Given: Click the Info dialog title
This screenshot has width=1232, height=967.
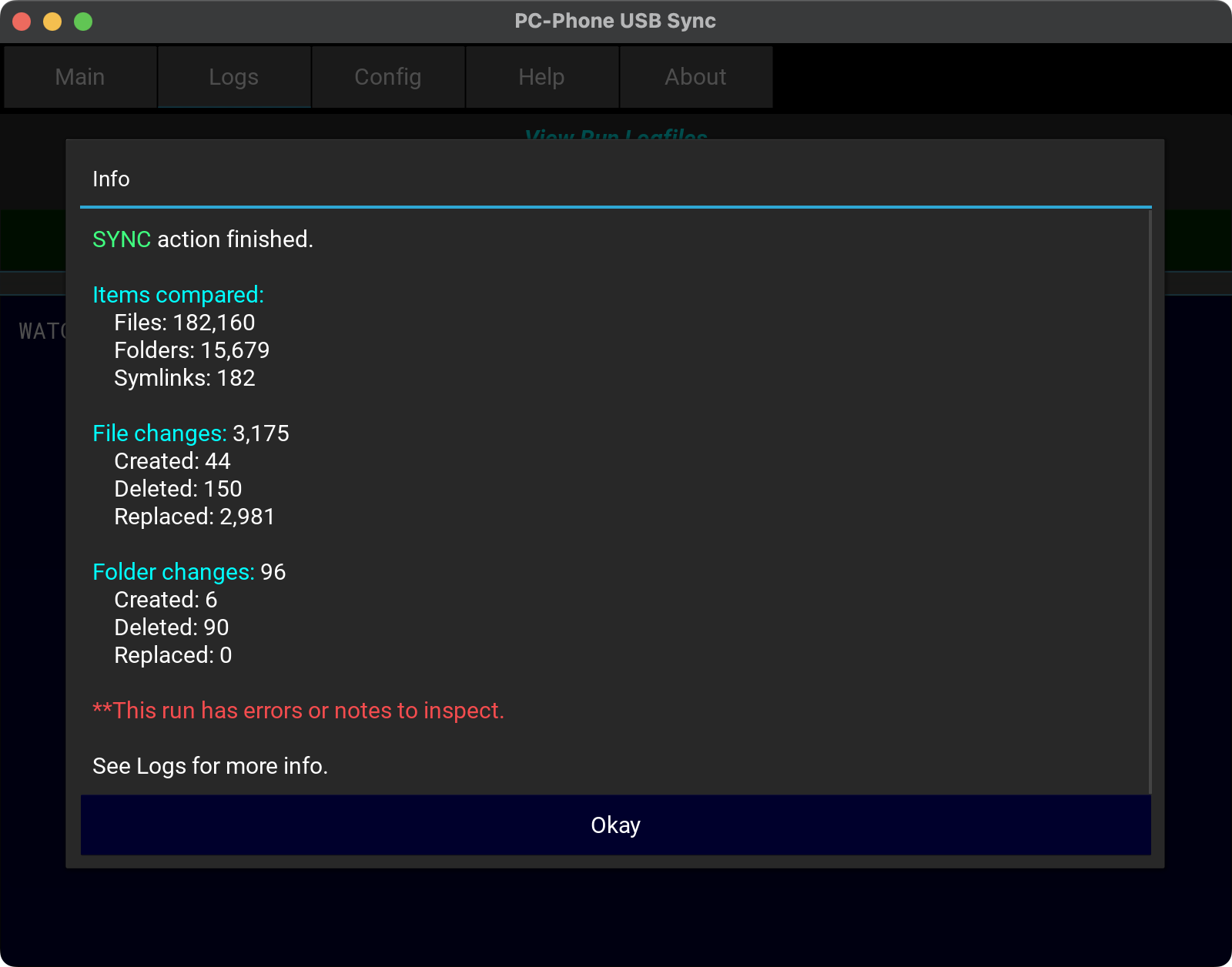Looking at the screenshot, I should pos(111,179).
